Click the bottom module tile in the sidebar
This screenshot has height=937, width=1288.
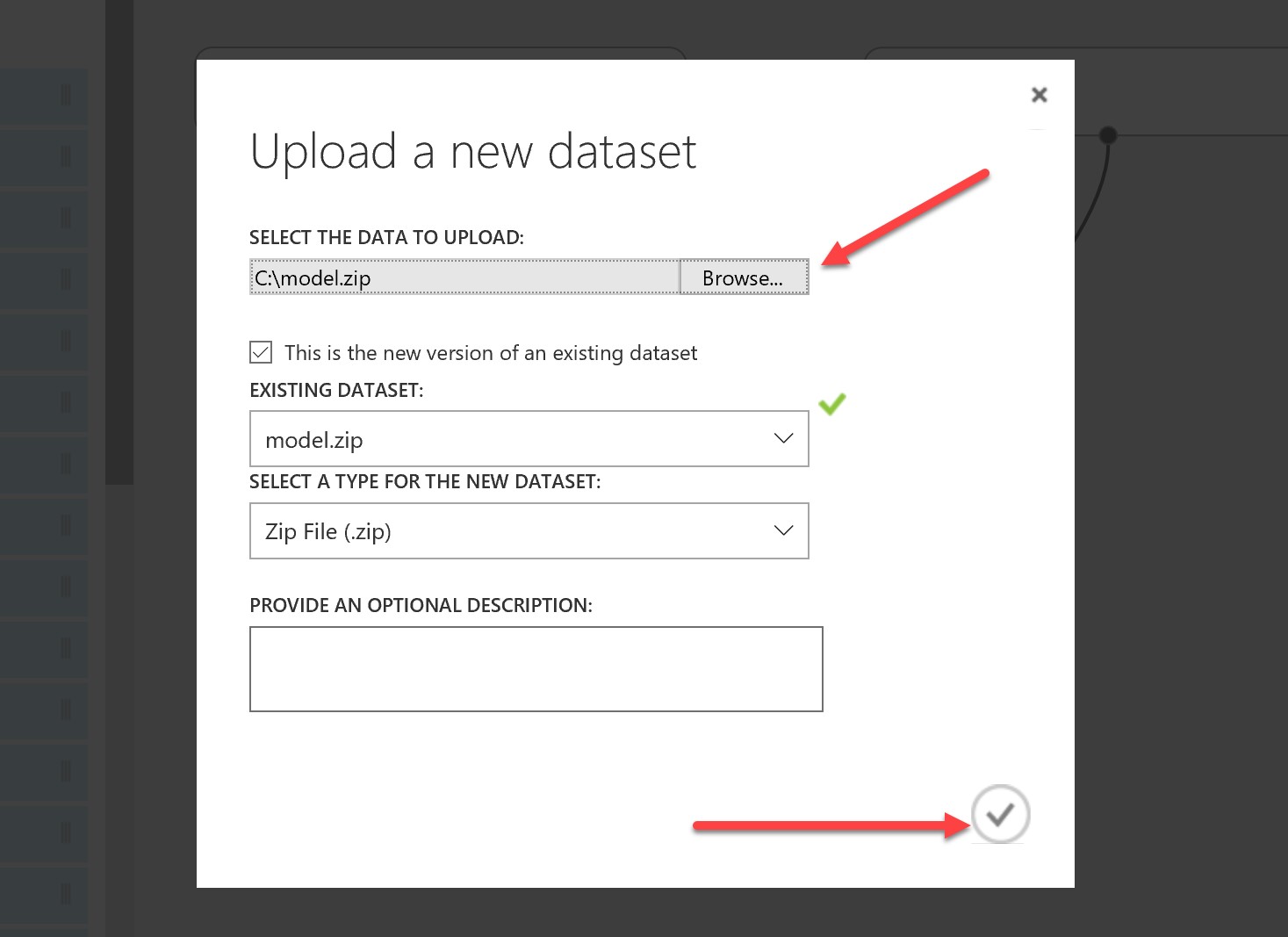[x=44, y=893]
